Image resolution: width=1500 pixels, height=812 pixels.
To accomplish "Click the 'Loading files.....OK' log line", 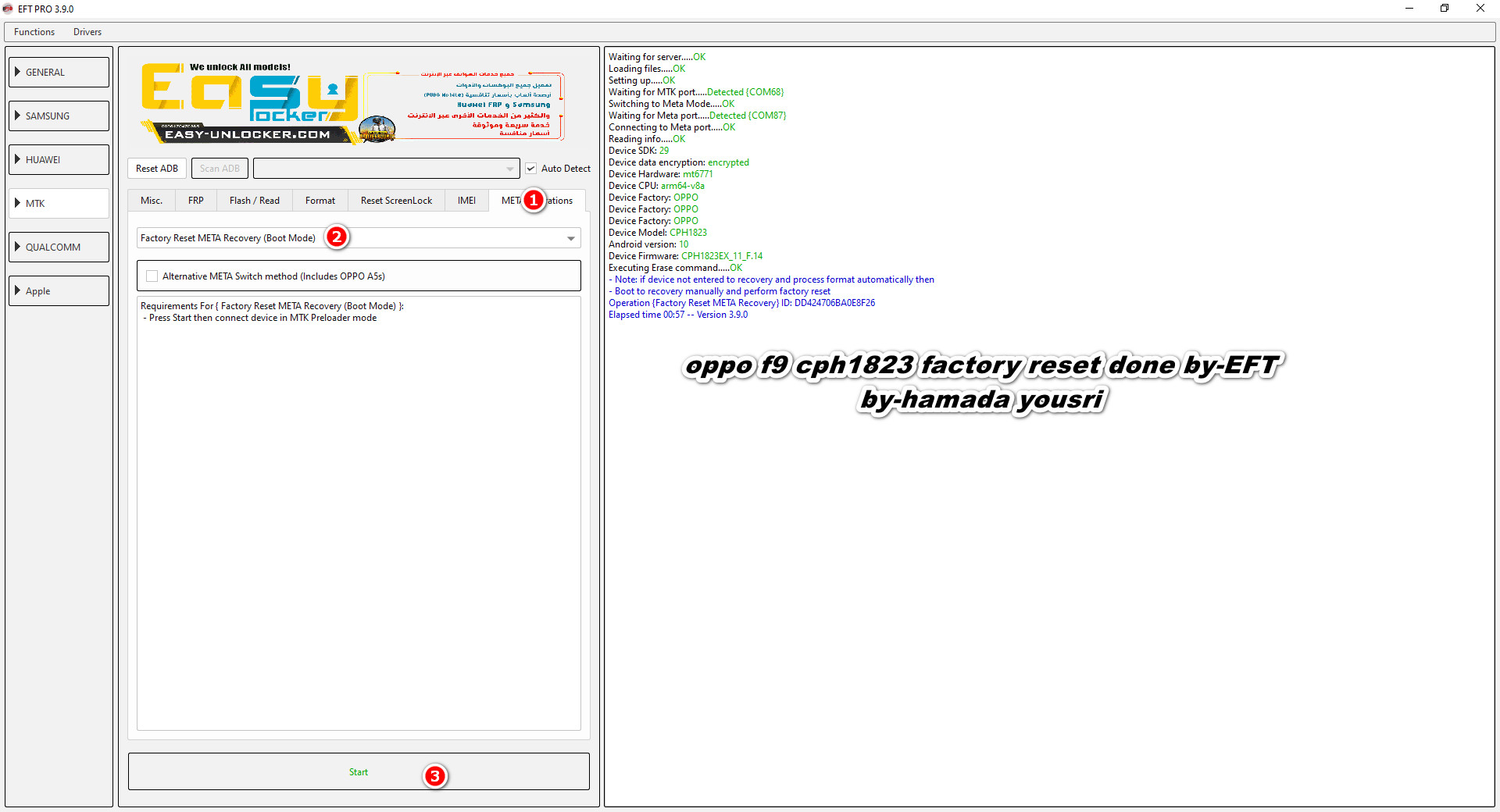I will 647,69.
